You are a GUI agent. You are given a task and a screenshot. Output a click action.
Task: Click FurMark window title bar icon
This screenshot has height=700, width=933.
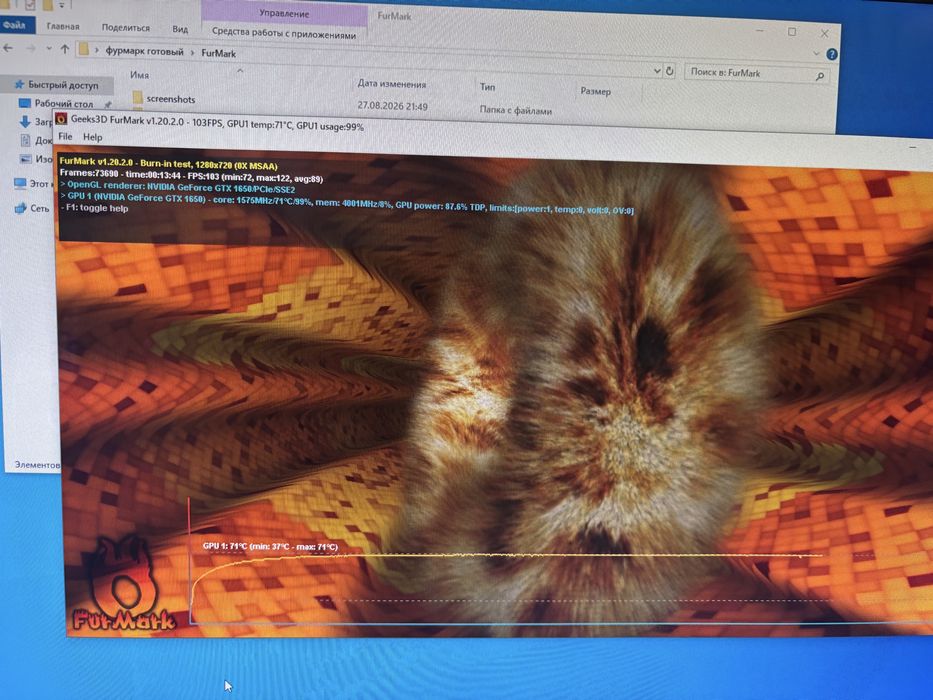(61, 118)
